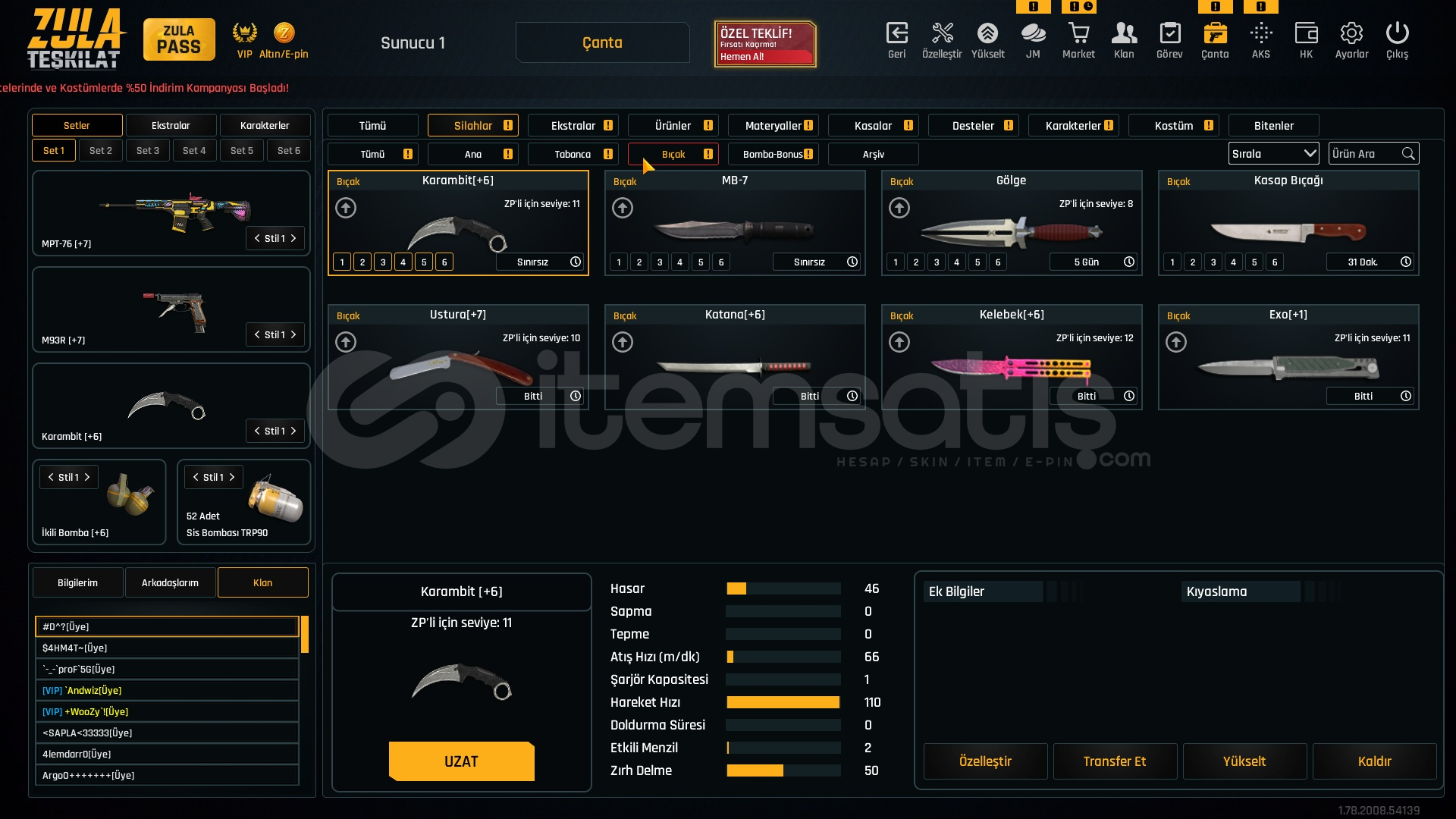Viewport: 1456px width, 819px height.
Task: Open the Sırala sort dropdown
Action: (1274, 154)
